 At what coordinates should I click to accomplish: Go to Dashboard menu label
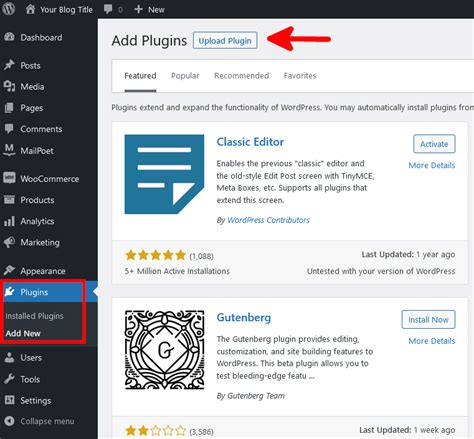pyautogui.click(x=41, y=37)
